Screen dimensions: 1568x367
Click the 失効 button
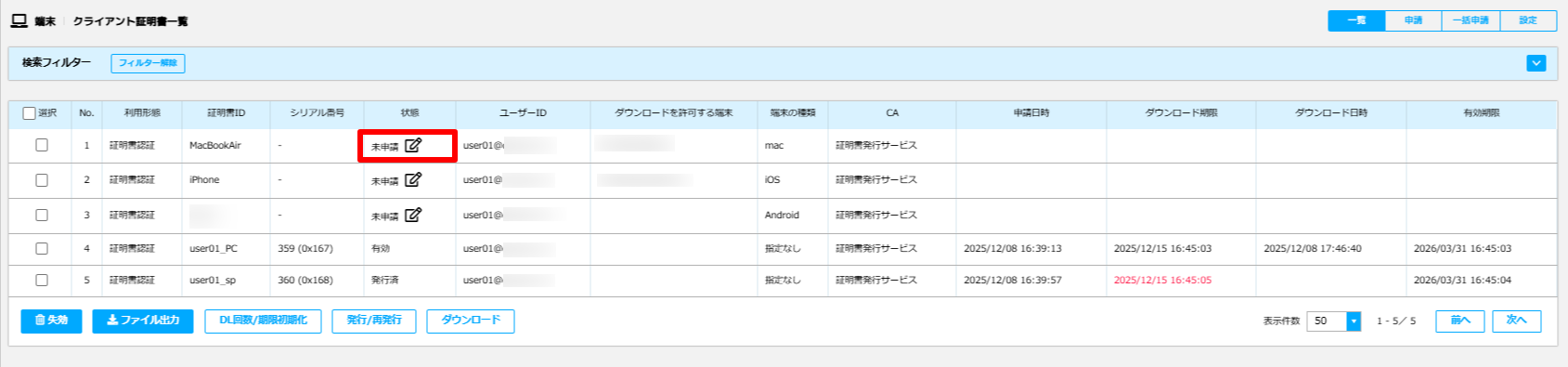51,321
